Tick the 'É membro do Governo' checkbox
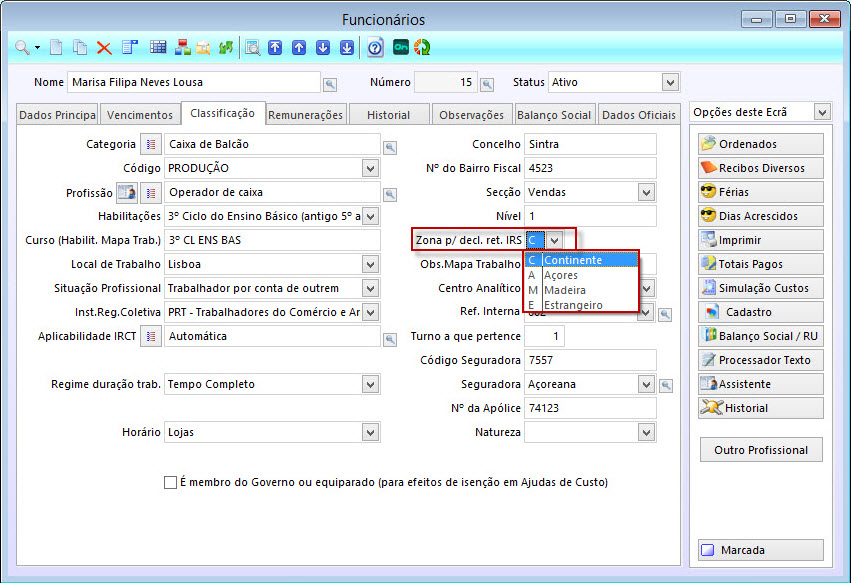Screen dimensions: 851x583 point(170,482)
